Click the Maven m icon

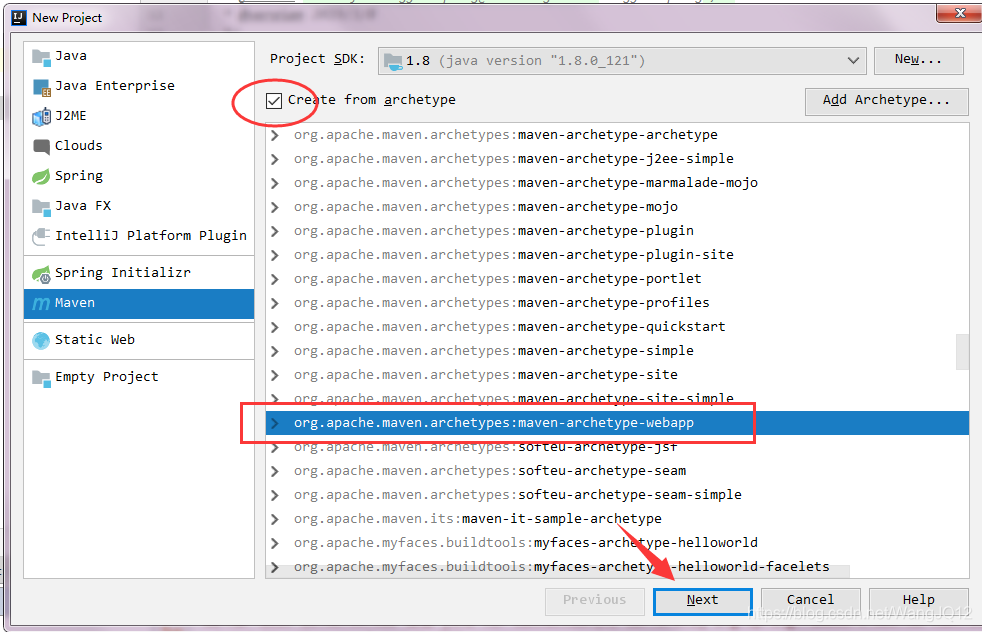pos(41,304)
